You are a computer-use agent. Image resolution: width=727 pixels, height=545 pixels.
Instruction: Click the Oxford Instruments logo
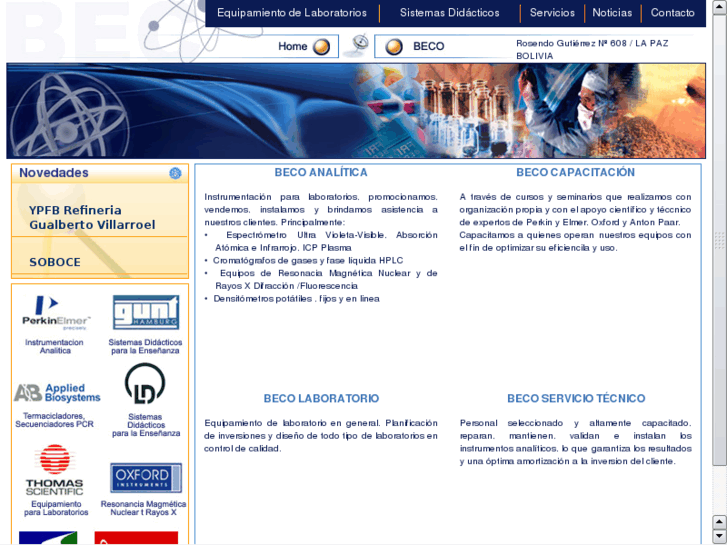point(146,478)
